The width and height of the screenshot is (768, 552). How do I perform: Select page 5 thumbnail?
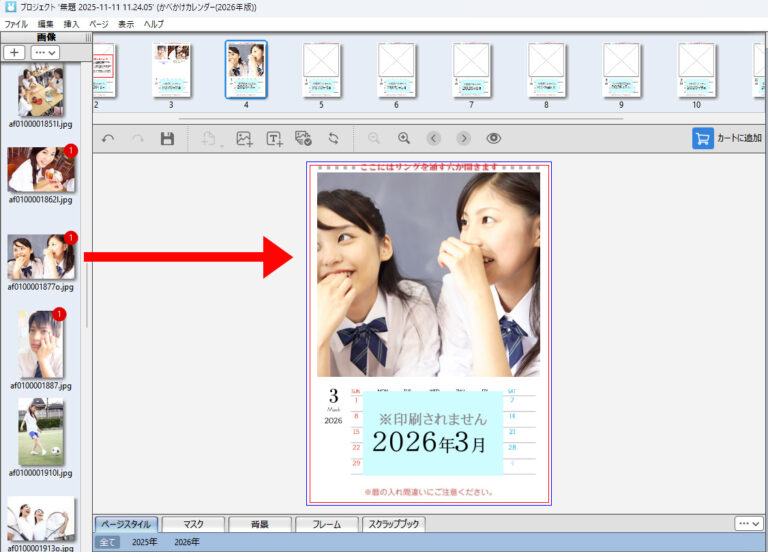tap(321, 70)
